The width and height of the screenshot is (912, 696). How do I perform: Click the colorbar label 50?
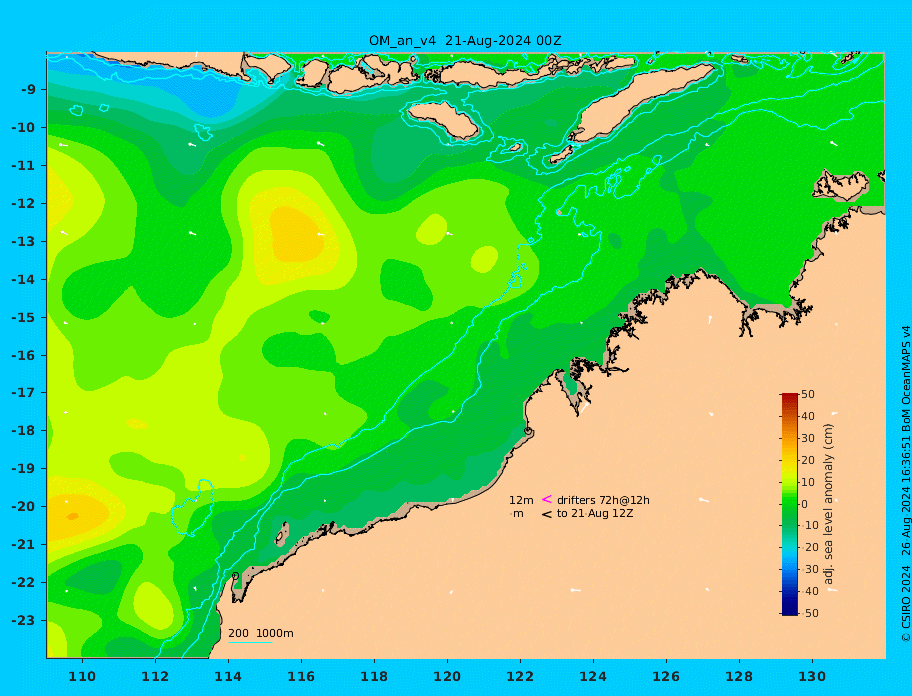coord(808,394)
